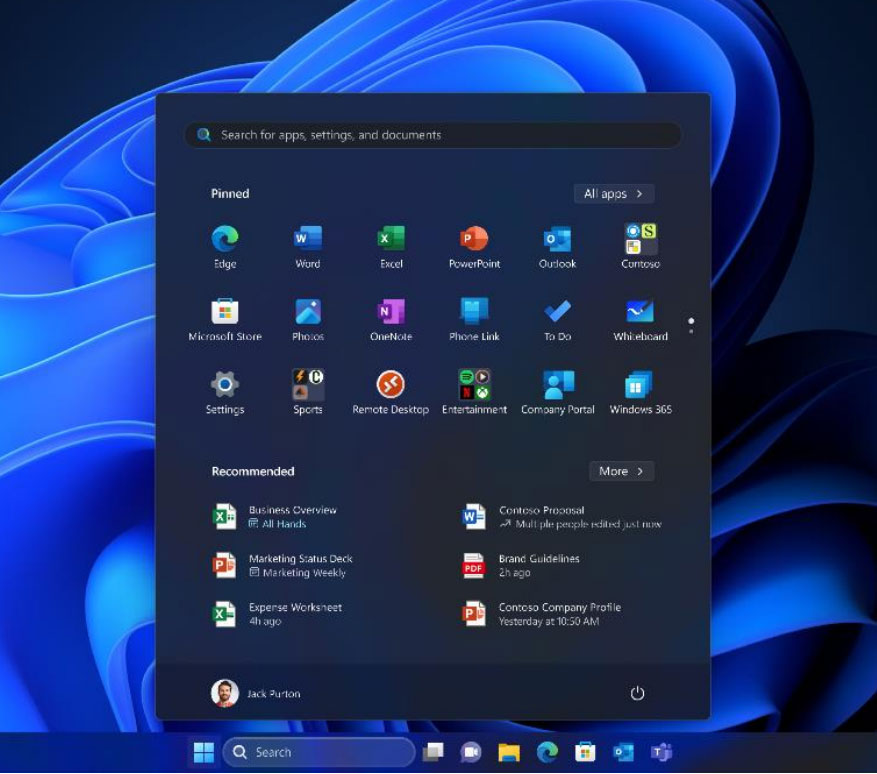This screenshot has height=774, width=877.
Task: Open the Contoso app folder
Action: [640, 247]
